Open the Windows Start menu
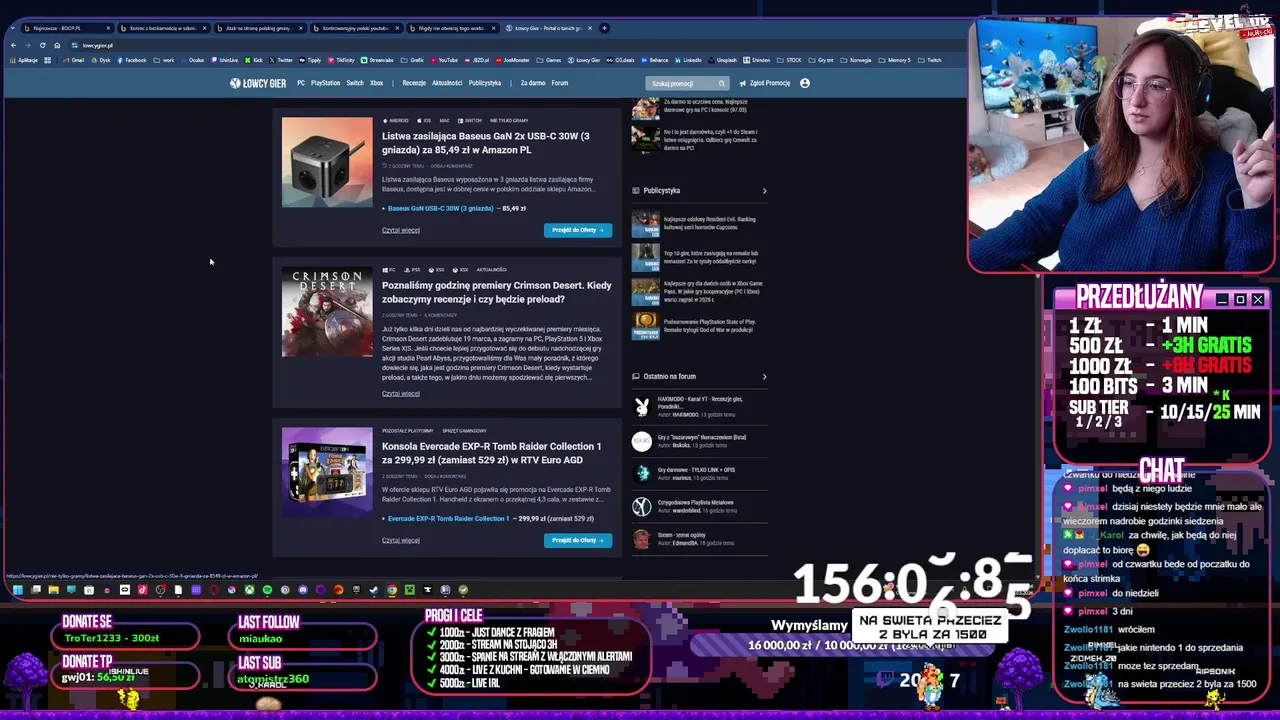This screenshot has height=720, width=1280. (x=17, y=590)
